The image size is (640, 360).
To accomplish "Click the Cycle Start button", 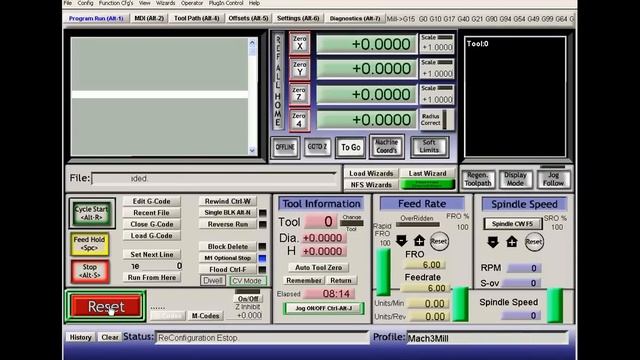I will [x=92, y=213].
